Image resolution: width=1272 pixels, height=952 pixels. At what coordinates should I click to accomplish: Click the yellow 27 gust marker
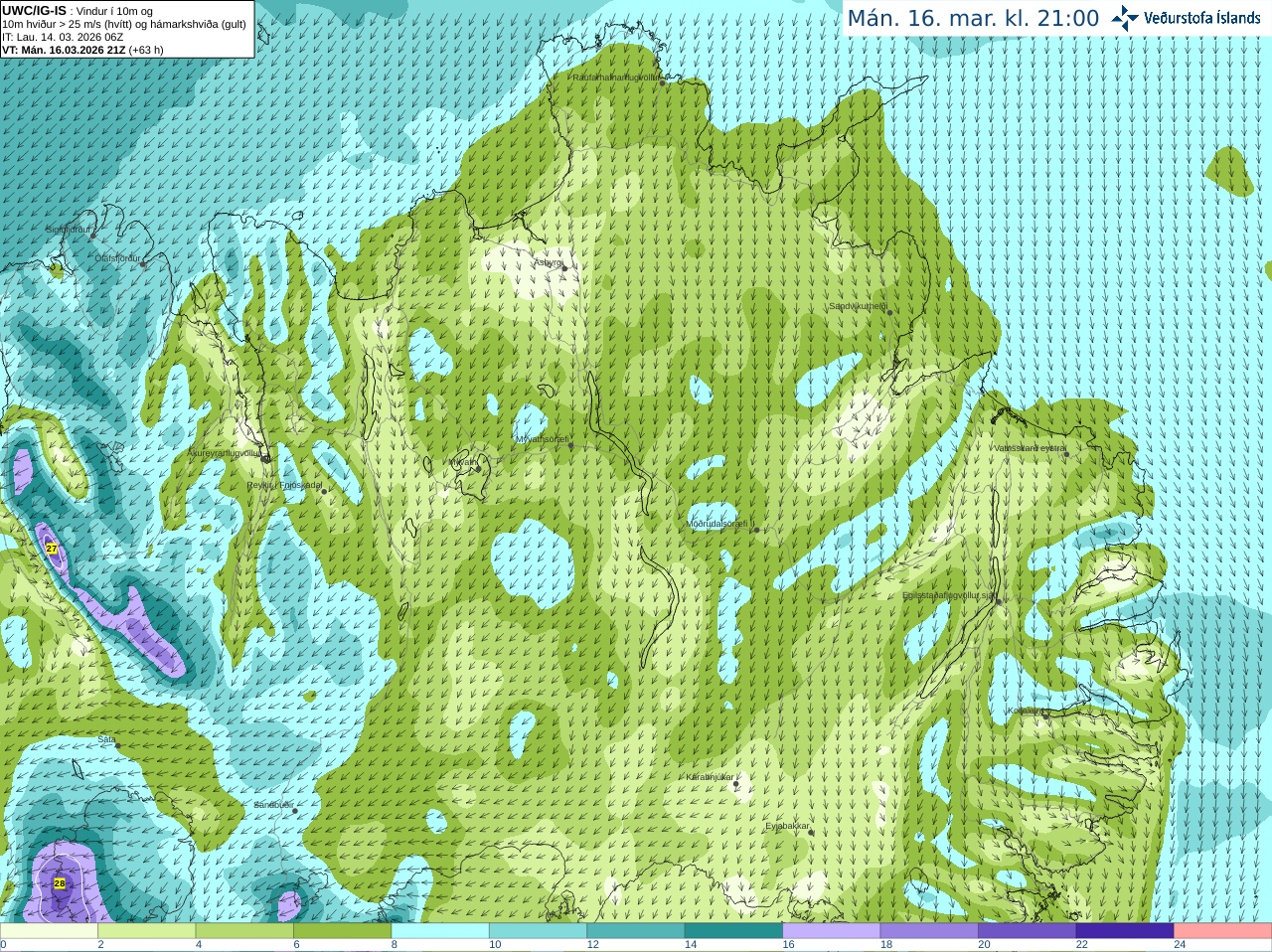[x=52, y=548]
